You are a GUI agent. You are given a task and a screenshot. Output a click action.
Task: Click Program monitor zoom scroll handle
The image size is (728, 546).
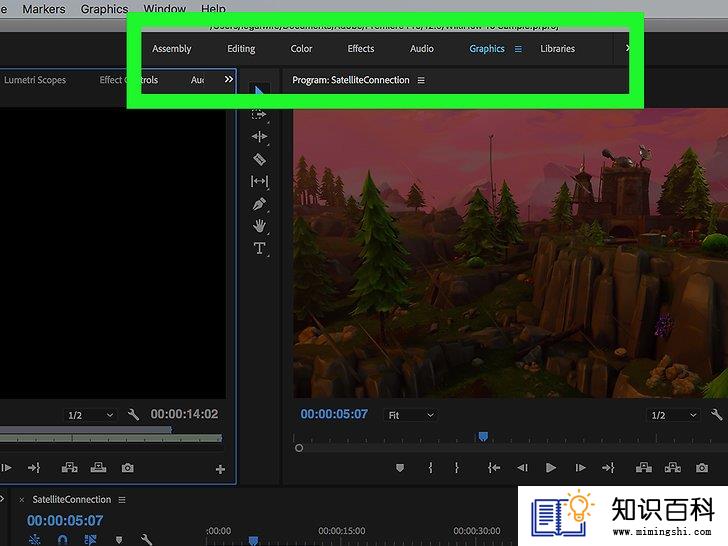tap(299, 448)
